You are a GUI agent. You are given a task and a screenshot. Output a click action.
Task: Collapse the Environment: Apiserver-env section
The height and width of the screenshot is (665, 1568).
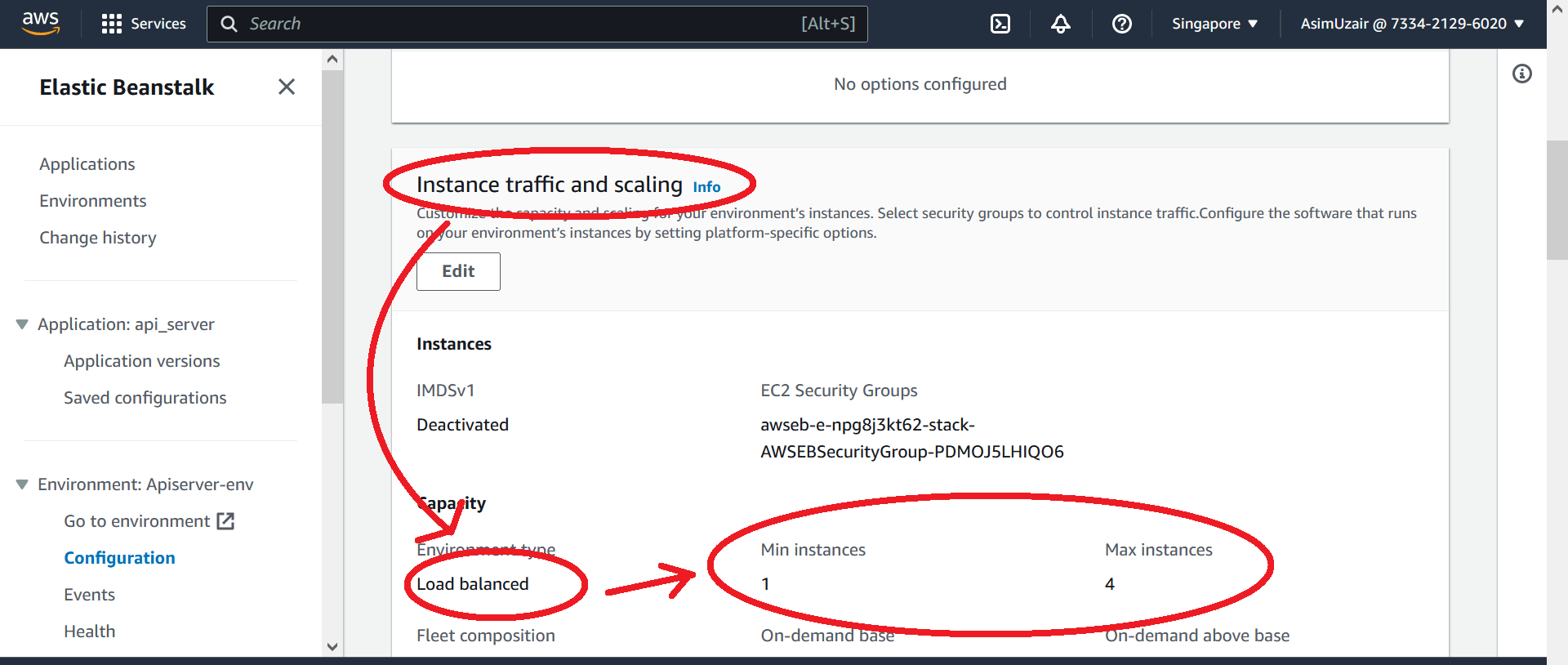[x=22, y=484]
